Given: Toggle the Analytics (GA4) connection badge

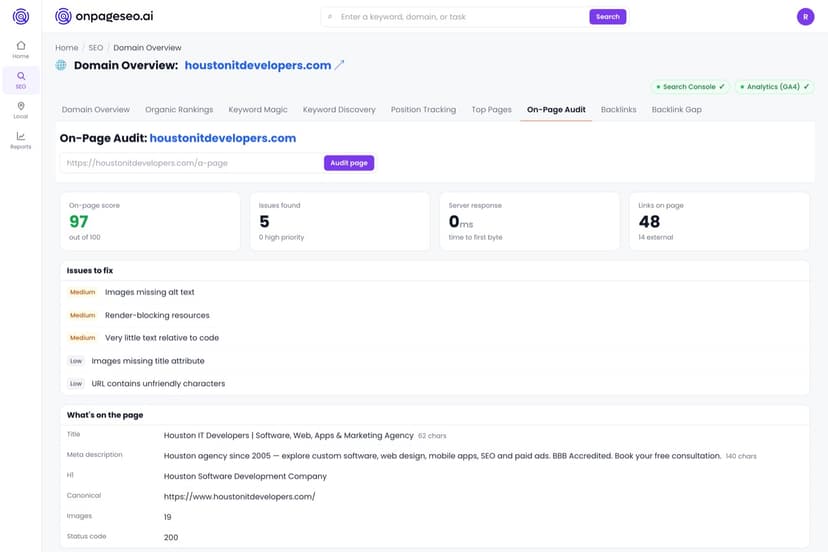Looking at the screenshot, I should [774, 87].
